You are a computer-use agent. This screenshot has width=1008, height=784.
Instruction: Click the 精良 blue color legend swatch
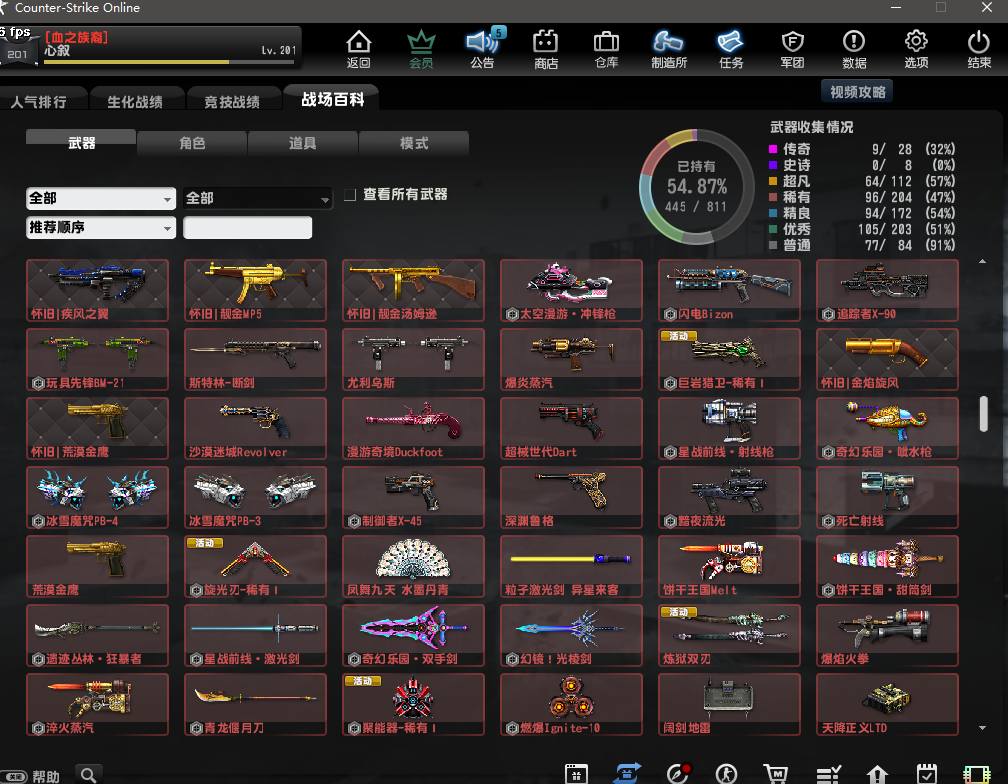[x=773, y=213]
